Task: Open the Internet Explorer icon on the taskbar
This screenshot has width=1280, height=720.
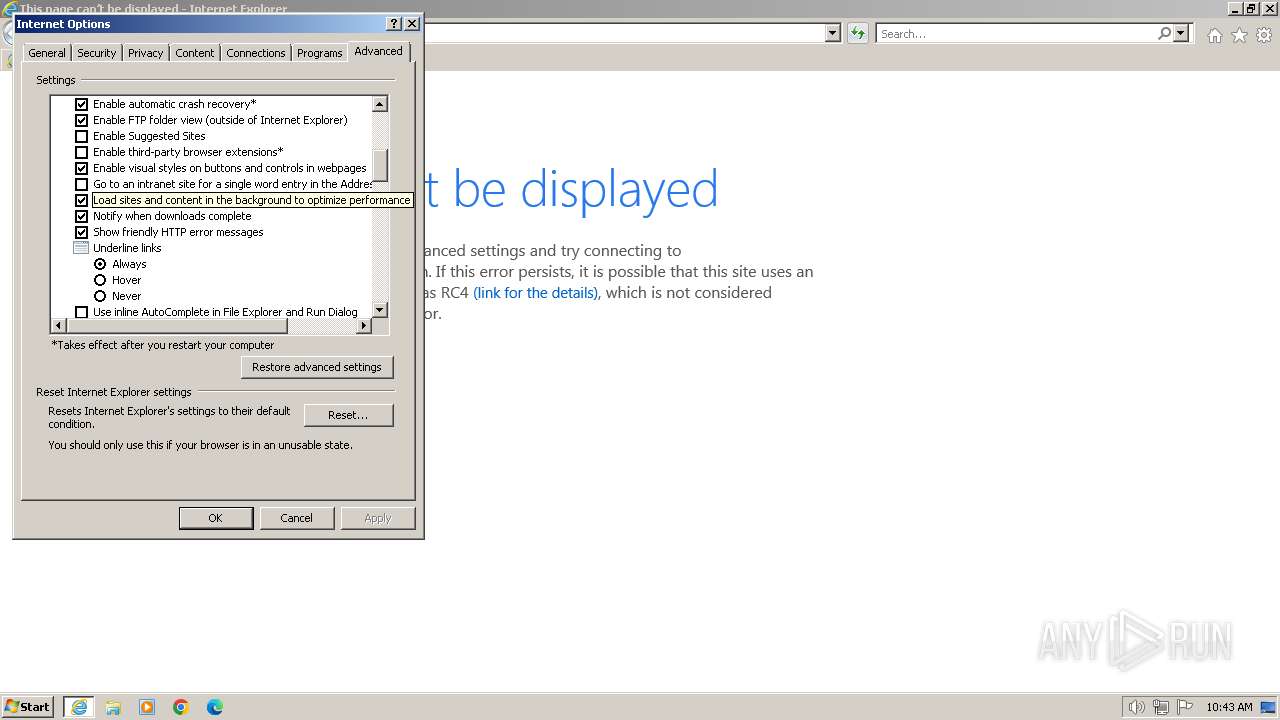Action: [79, 707]
